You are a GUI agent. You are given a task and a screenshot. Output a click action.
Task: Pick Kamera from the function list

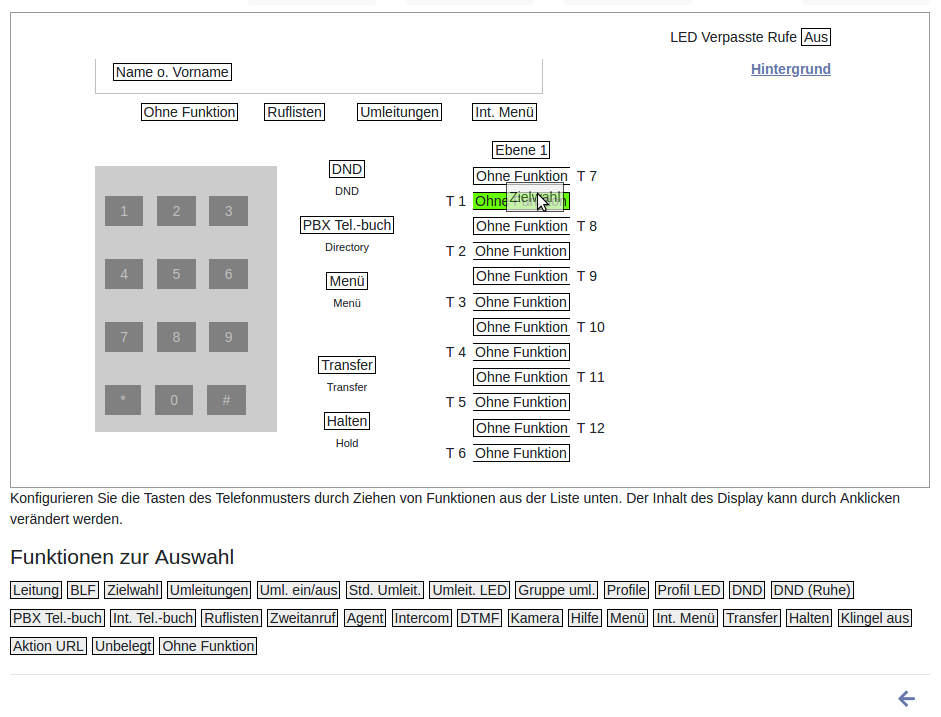click(535, 618)
